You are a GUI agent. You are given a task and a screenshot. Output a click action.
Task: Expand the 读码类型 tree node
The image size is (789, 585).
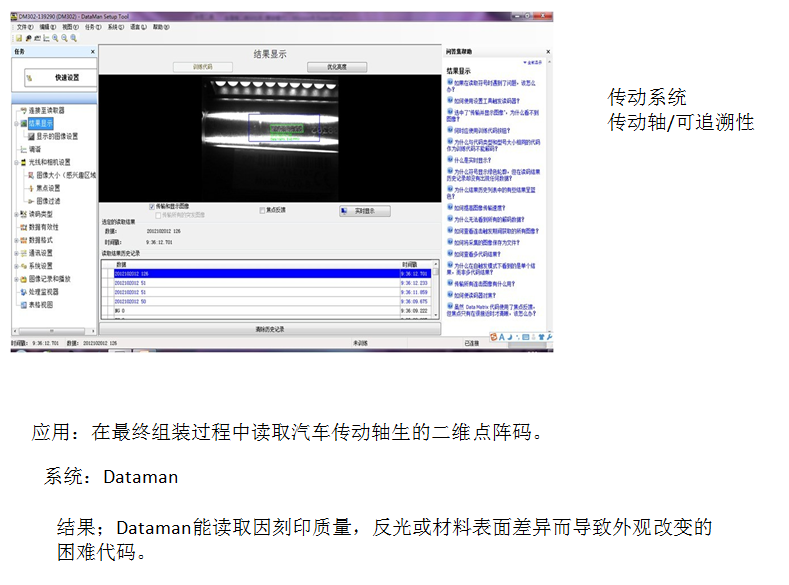click(x=17, y=214)
